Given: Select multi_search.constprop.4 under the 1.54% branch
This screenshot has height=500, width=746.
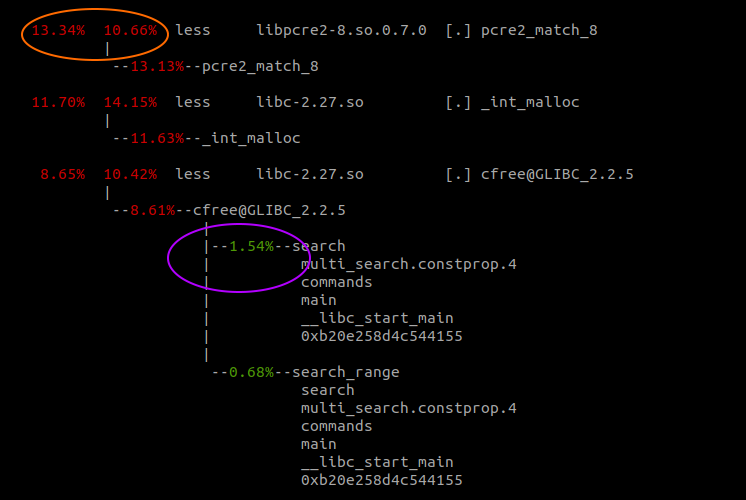Looking at the screenshot, I should tap(409, 264).
